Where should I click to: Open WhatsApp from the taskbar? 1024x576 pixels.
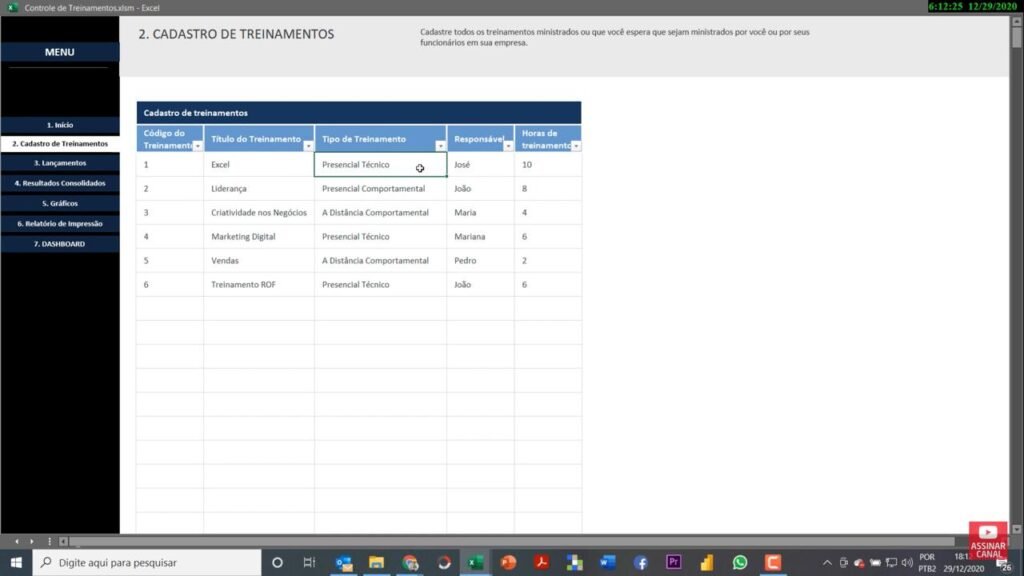(x=740, y=562)
